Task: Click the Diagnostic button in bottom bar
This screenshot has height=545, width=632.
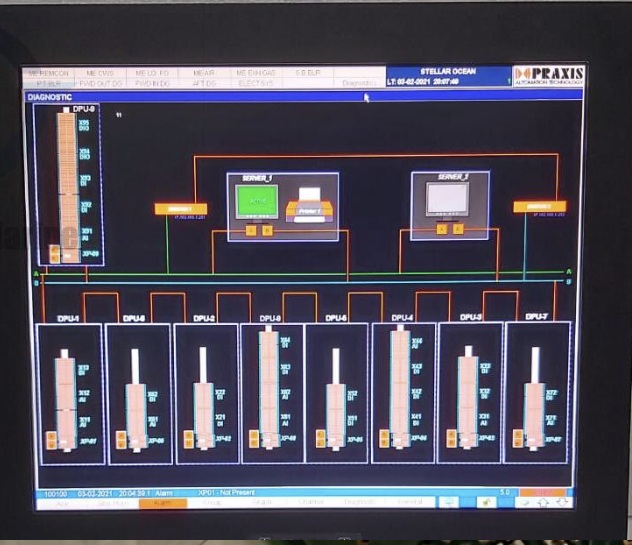Action: (360, 502)
